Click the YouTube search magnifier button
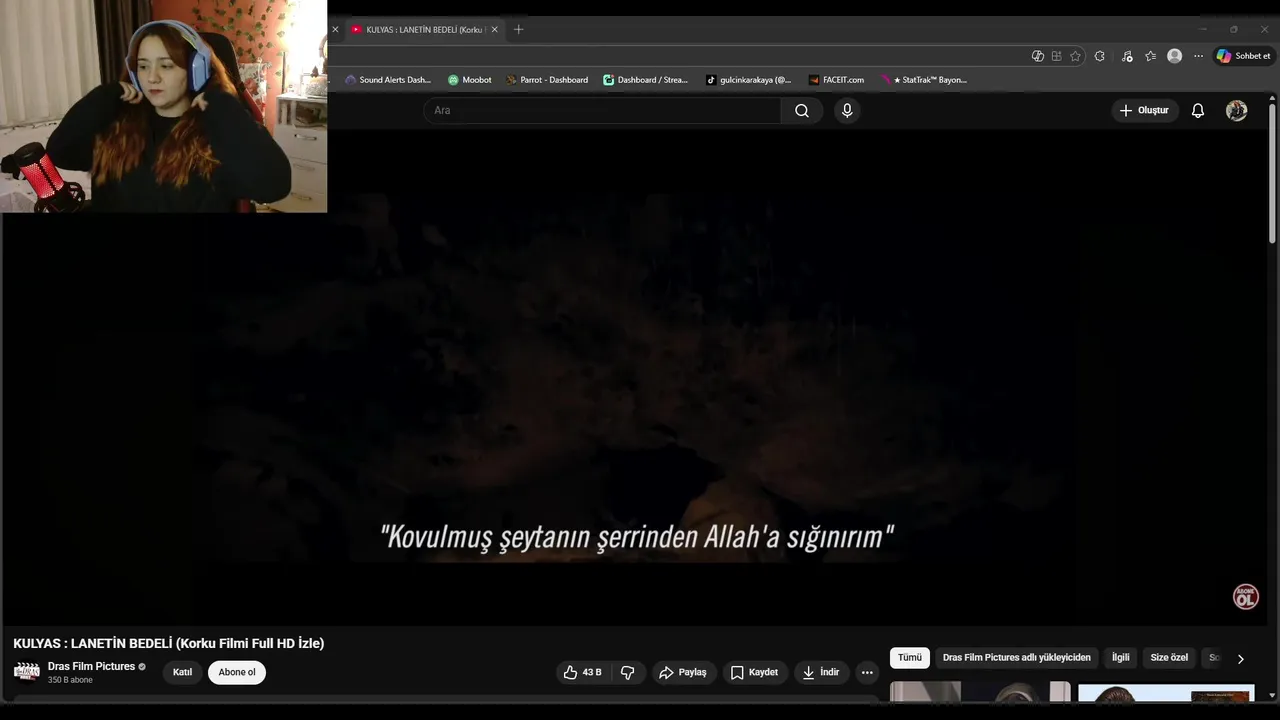 pos(802,111)
